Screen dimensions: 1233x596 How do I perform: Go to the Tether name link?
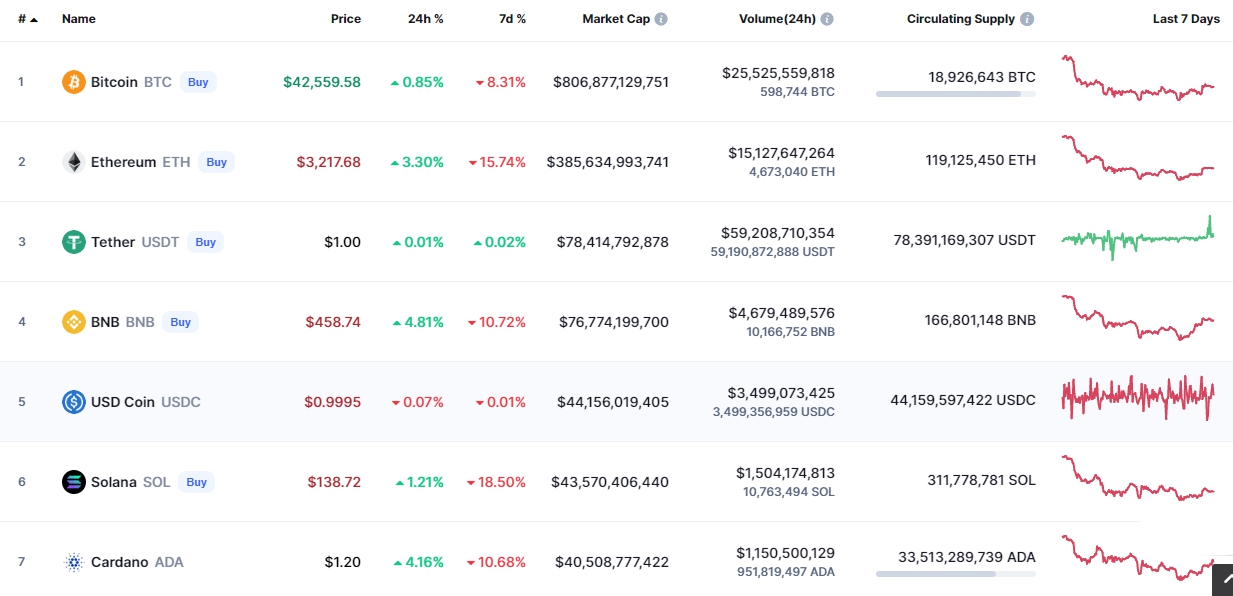(x=113, y=242)
